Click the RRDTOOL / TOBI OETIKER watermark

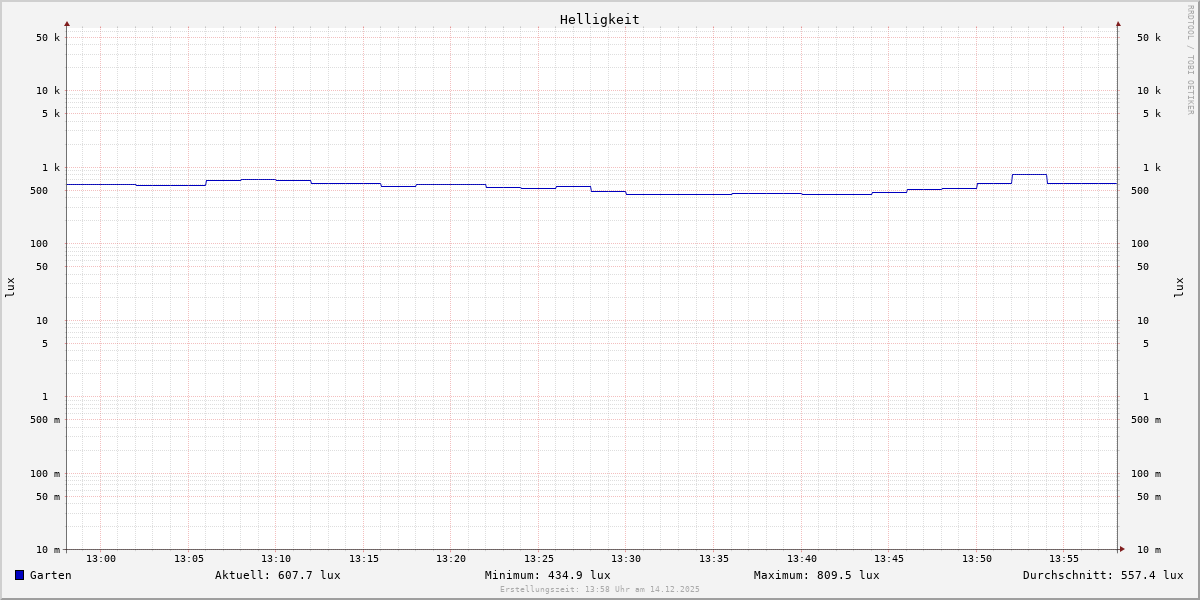(x=1190, y=59)
